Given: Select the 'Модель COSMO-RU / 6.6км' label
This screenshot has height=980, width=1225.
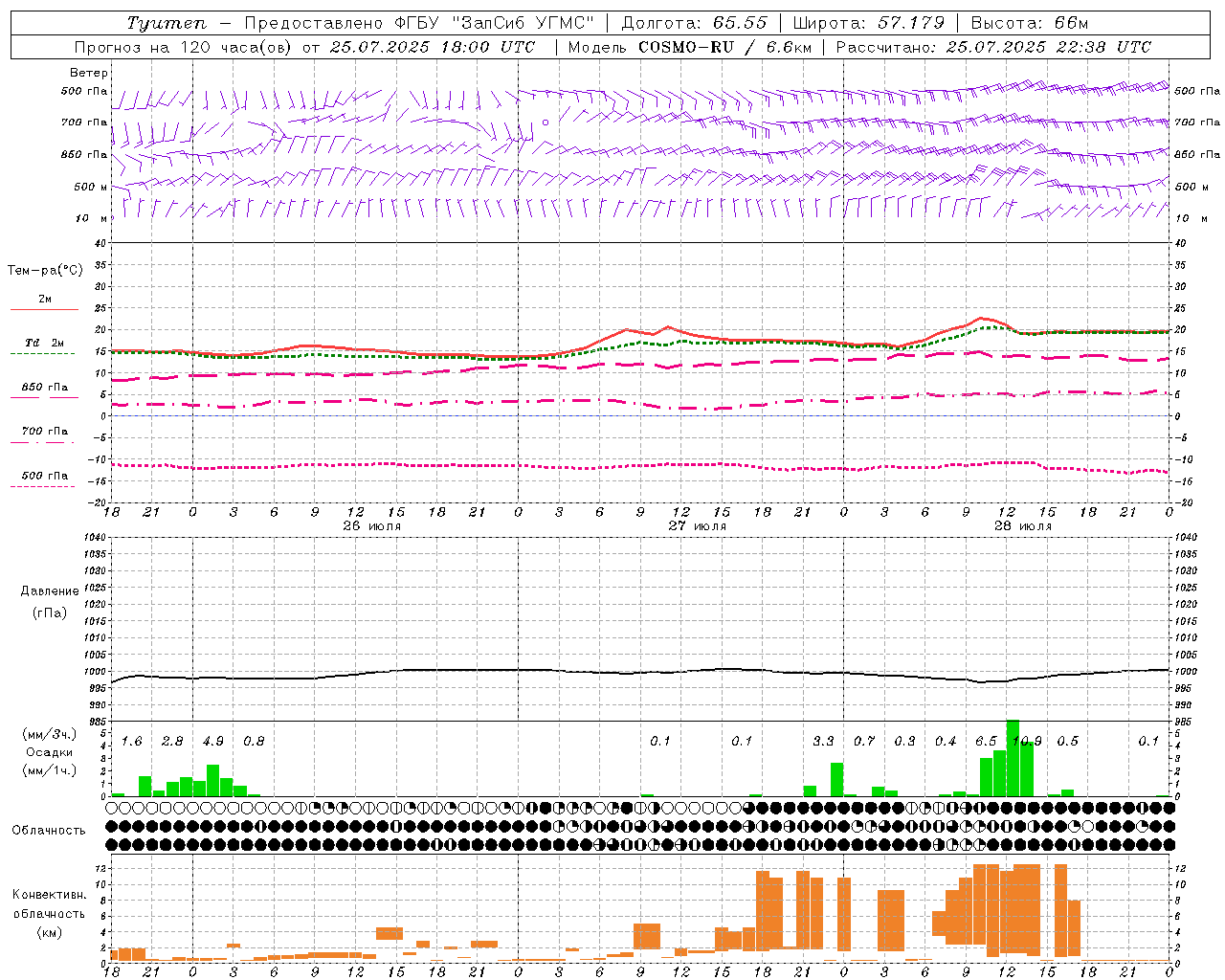Looking at the screenshot, I should click(x=689, y=47).
